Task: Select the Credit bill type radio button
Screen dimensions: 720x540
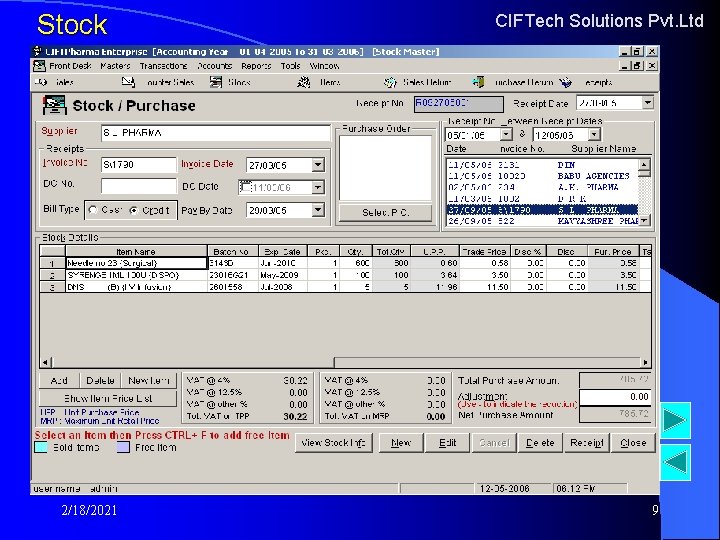Action: coord(134,210)
